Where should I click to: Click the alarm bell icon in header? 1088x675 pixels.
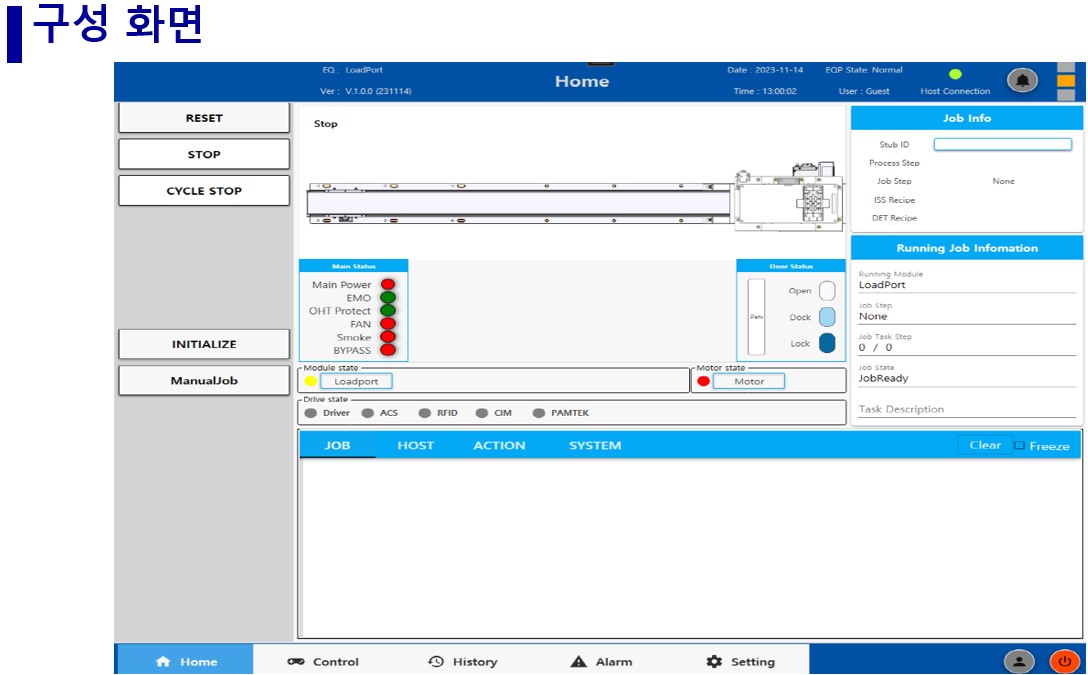(1021, 80)
